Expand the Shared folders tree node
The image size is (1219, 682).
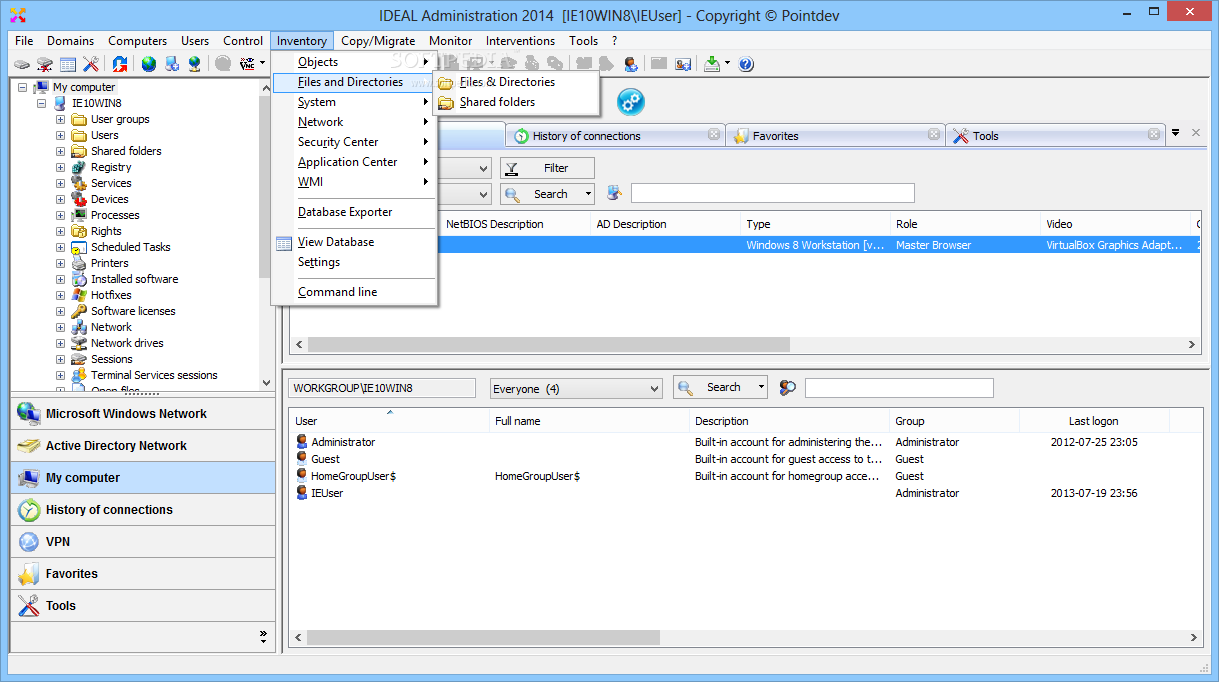pos(60,151)
